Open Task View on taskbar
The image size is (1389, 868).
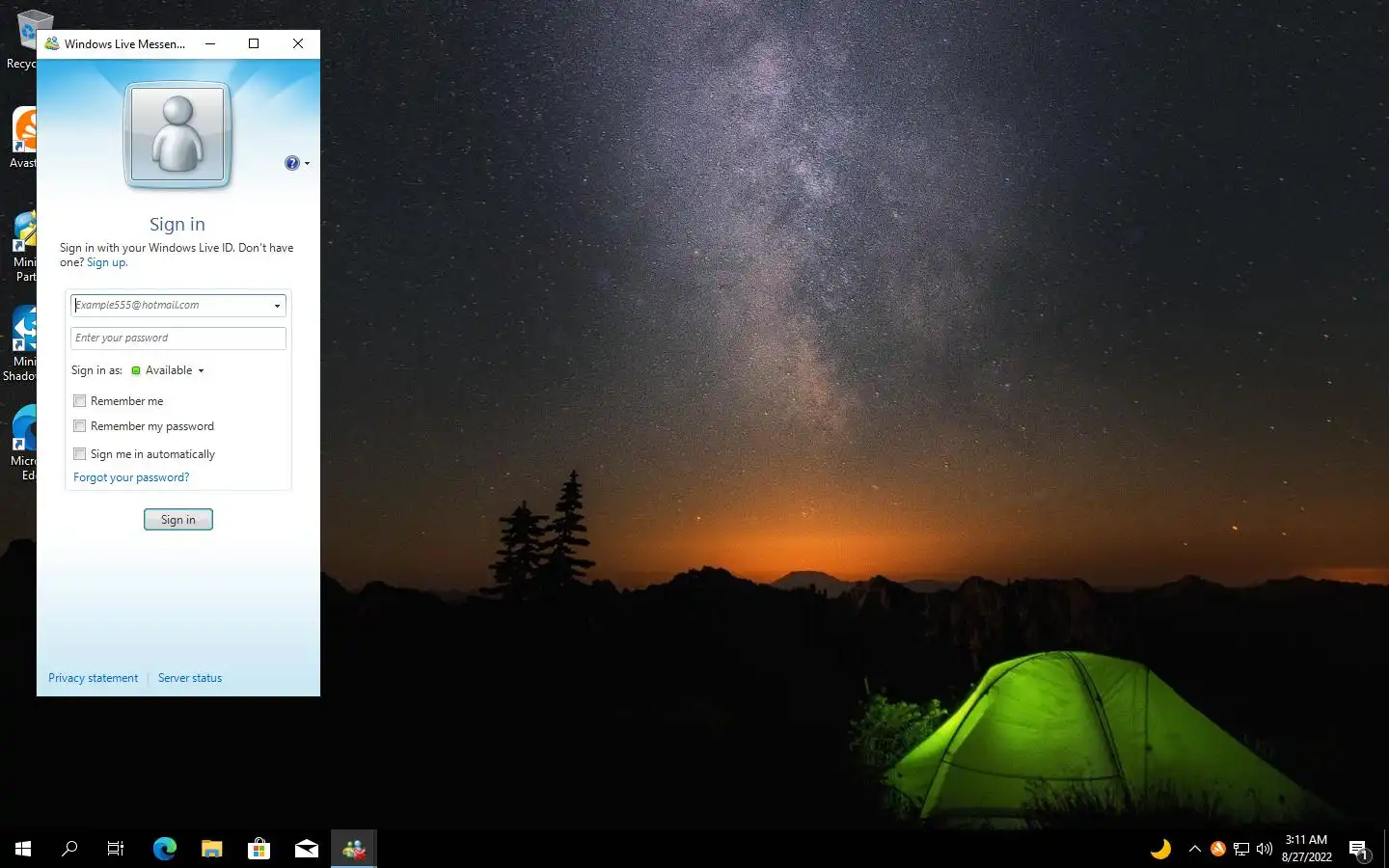point(116,849)
